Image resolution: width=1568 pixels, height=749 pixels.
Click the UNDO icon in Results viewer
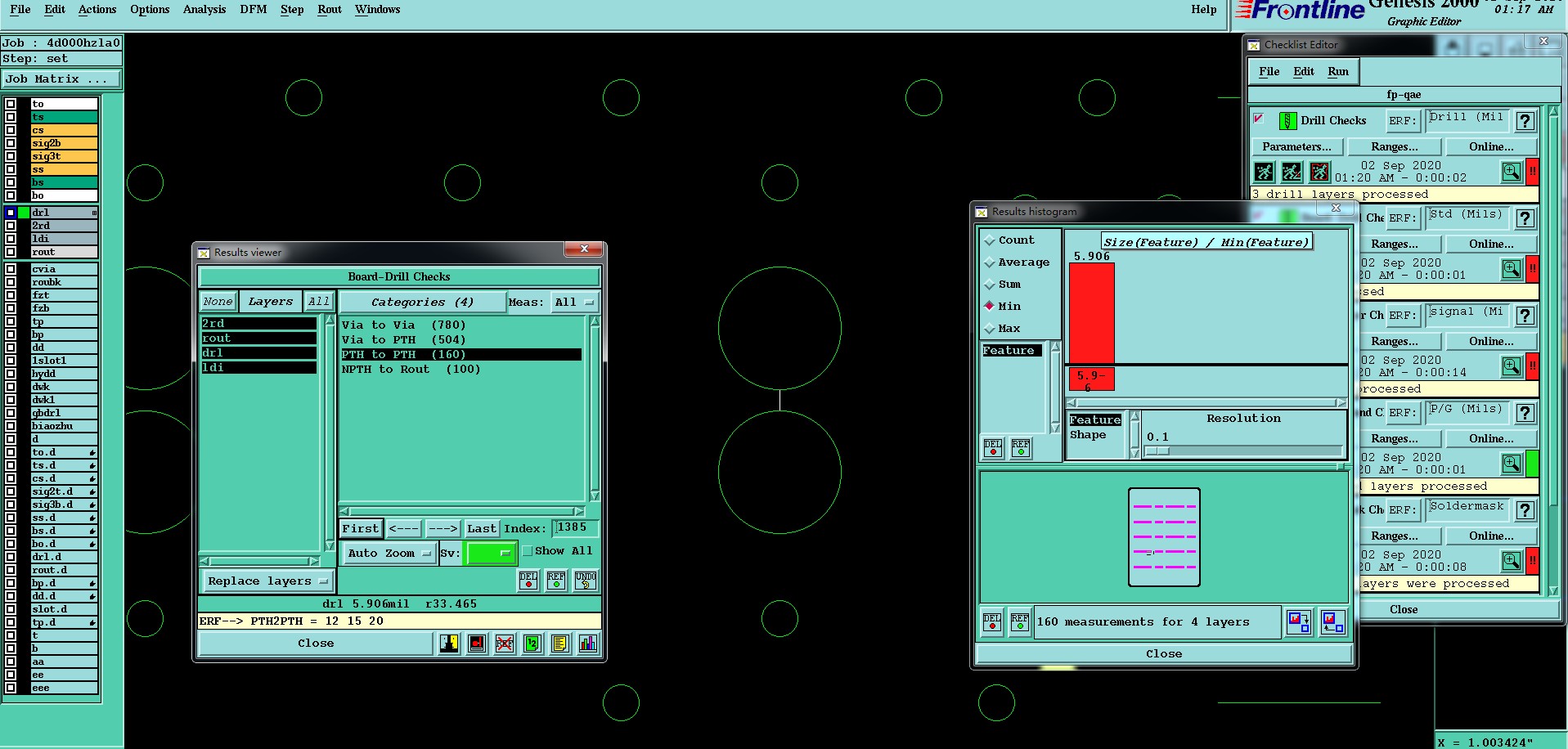click(x=586, y=581)
